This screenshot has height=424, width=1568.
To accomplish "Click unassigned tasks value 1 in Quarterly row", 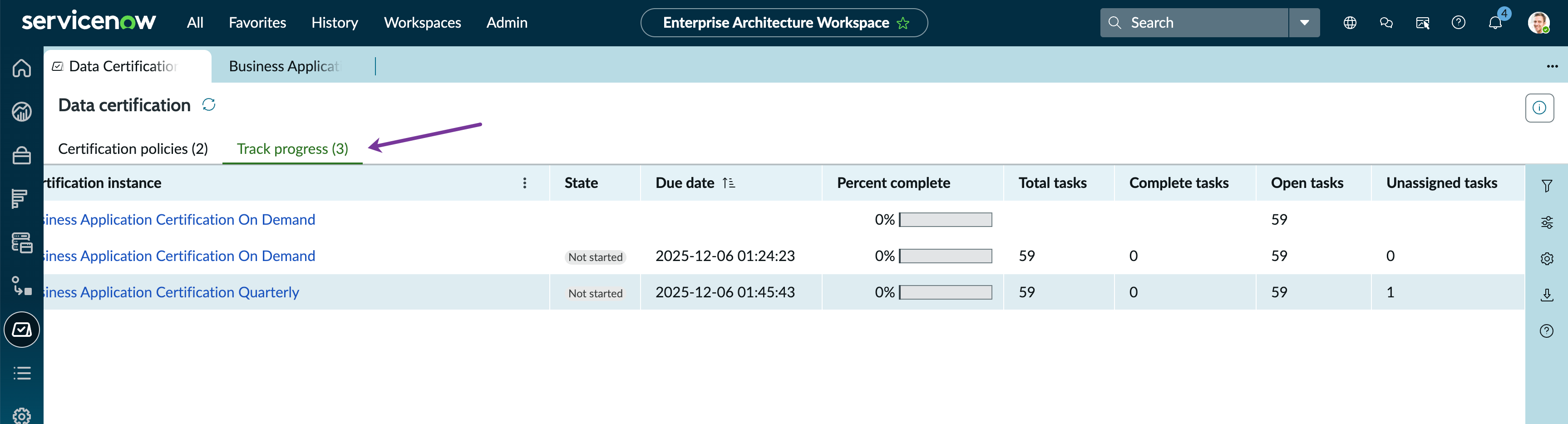I will (x=1390, y=293).
